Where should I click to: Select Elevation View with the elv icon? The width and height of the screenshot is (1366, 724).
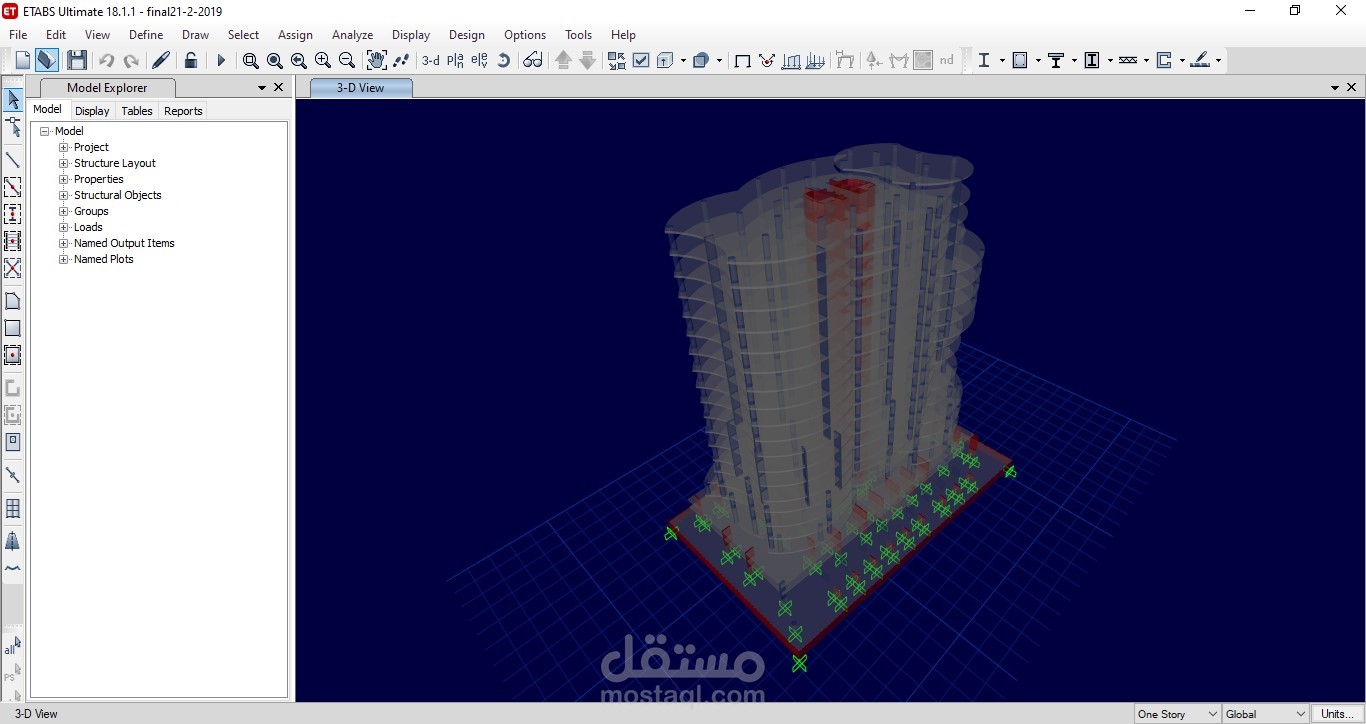pos(479,60)
